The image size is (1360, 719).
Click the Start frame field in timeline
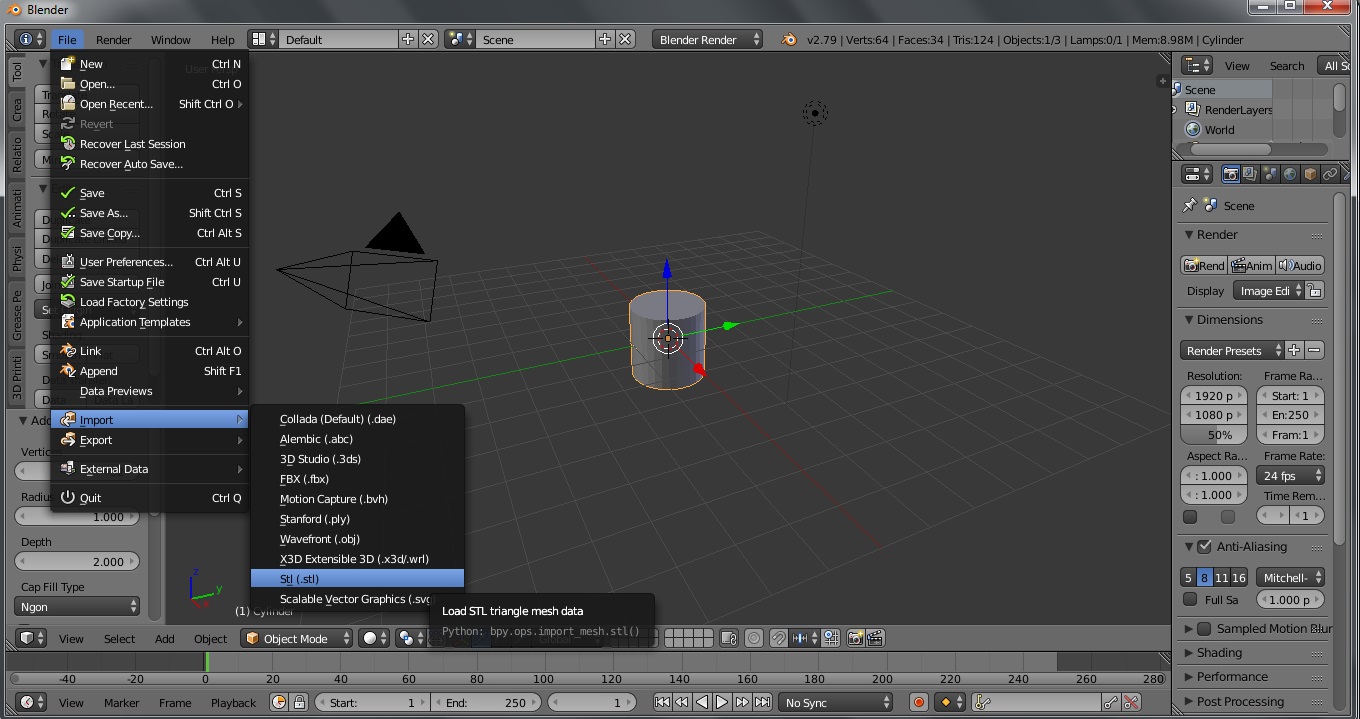(x=371, y=702)
